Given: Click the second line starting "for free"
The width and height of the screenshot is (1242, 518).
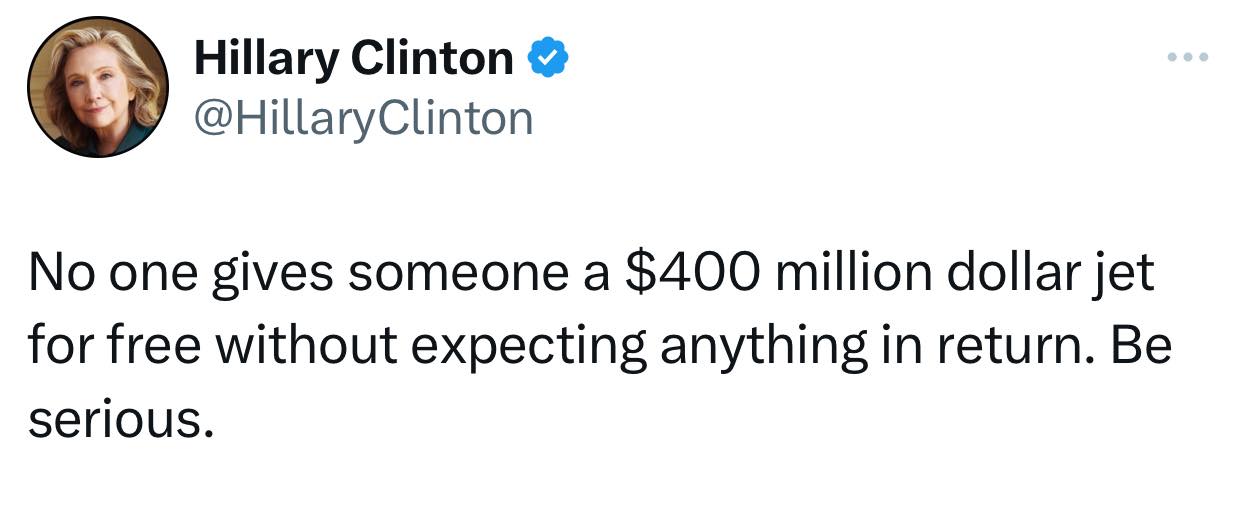Looking at the screenshot, I should [x=600, y=346].
